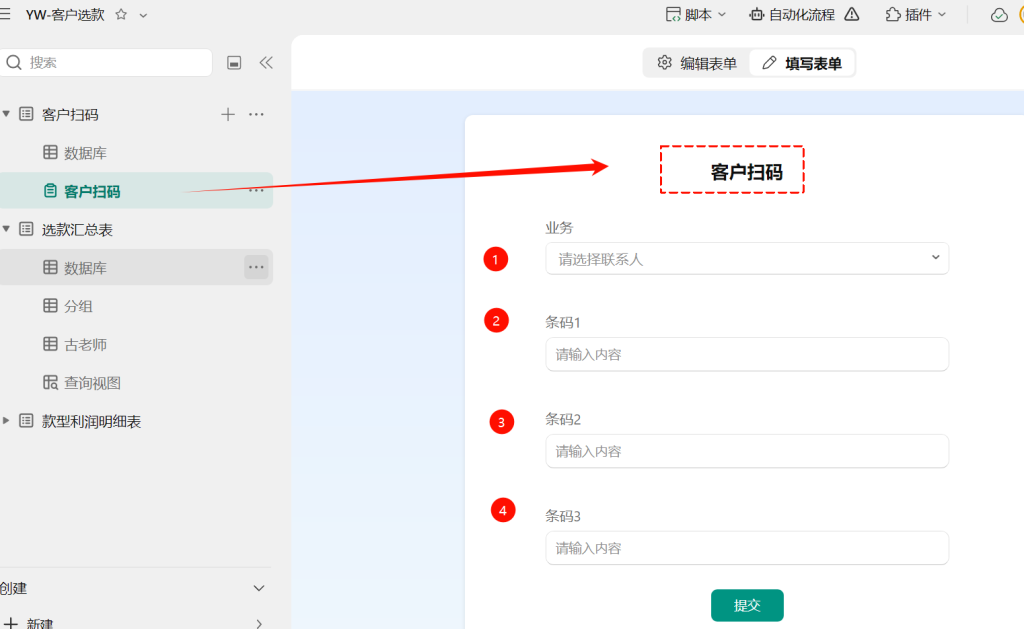Click the 条码1 field label
This screenshot has width=1024, height=629.
point(563,323)
